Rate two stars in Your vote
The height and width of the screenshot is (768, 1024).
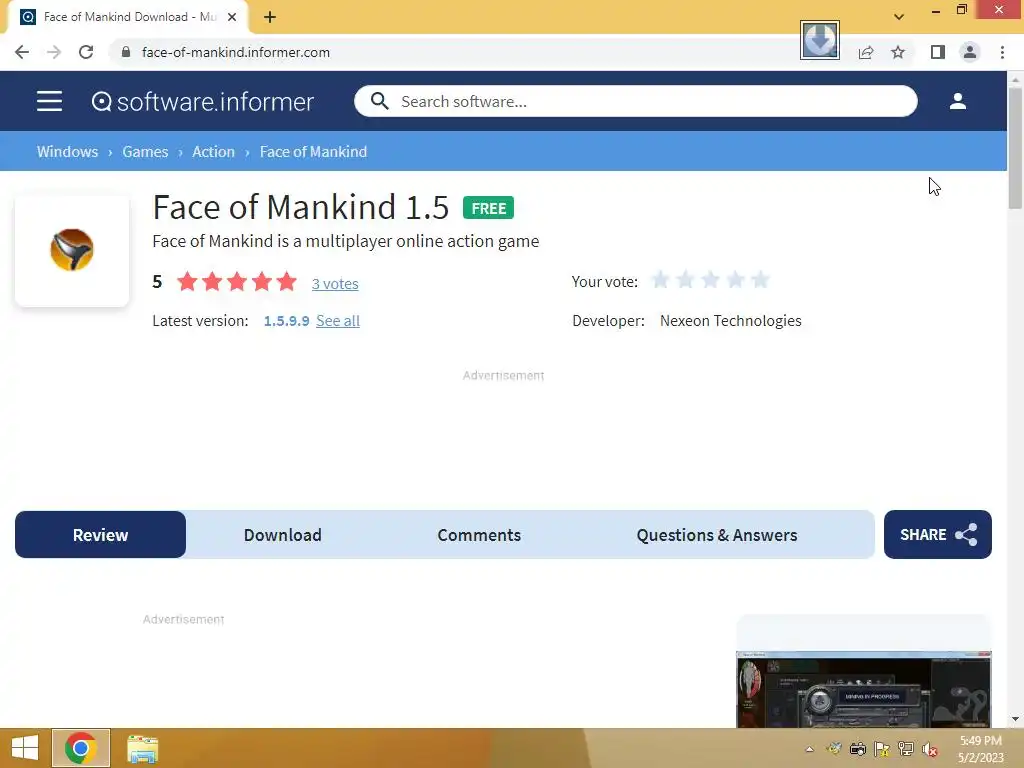point(685,280)
